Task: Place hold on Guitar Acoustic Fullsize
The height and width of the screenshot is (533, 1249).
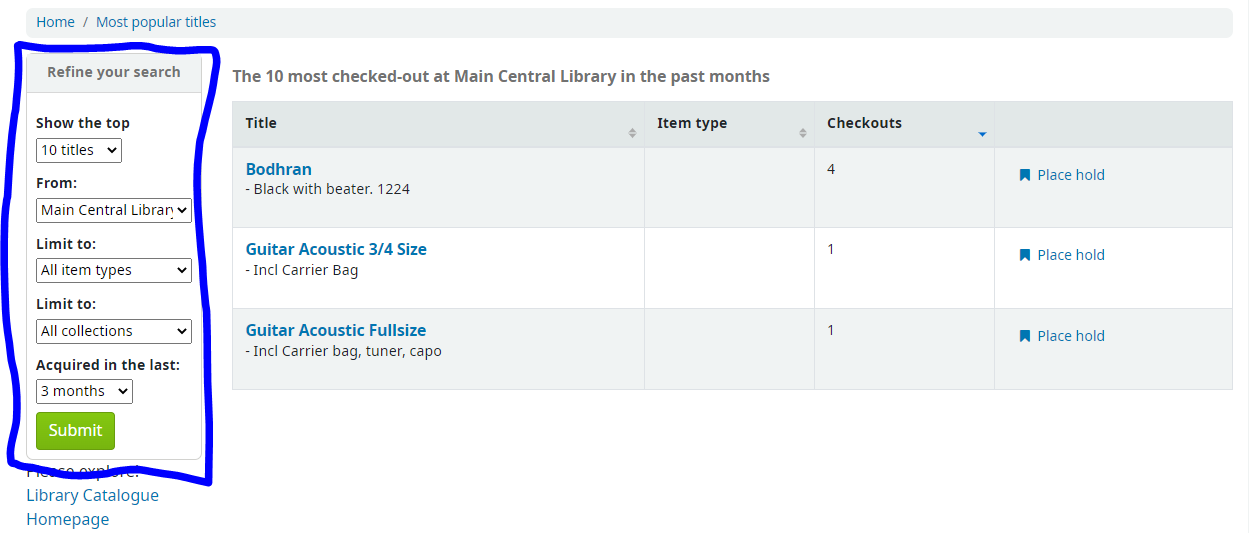Action: (x=1070, y=336)
